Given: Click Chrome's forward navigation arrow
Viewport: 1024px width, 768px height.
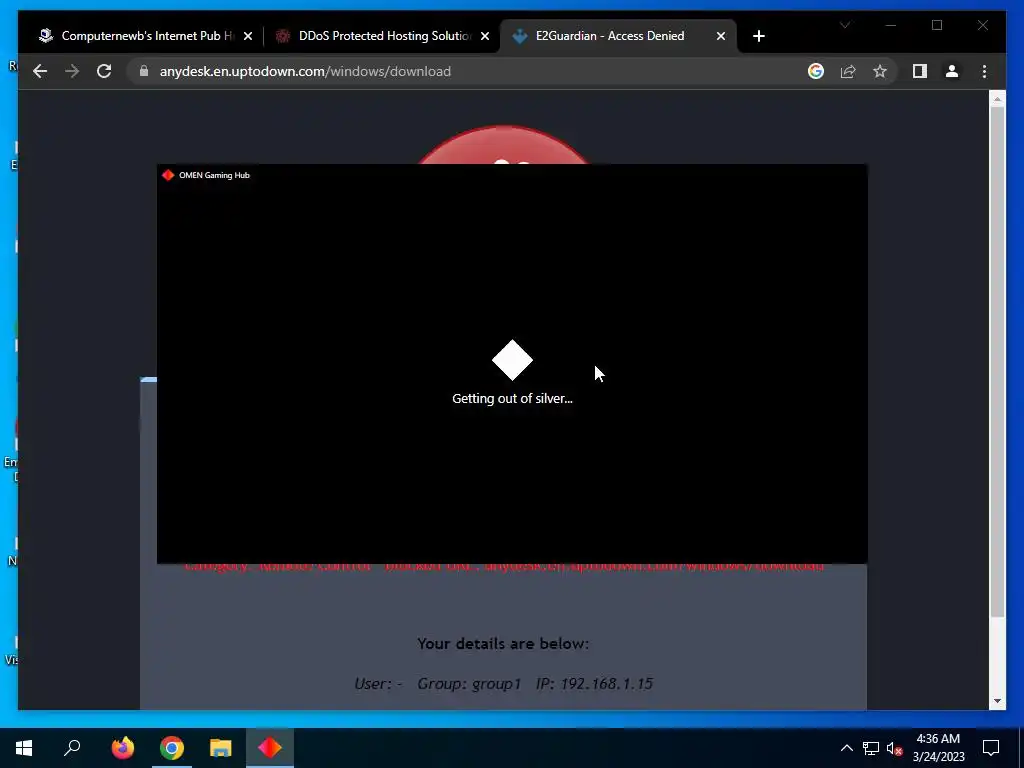Looking at the screenshot, I should click(72, 71).
